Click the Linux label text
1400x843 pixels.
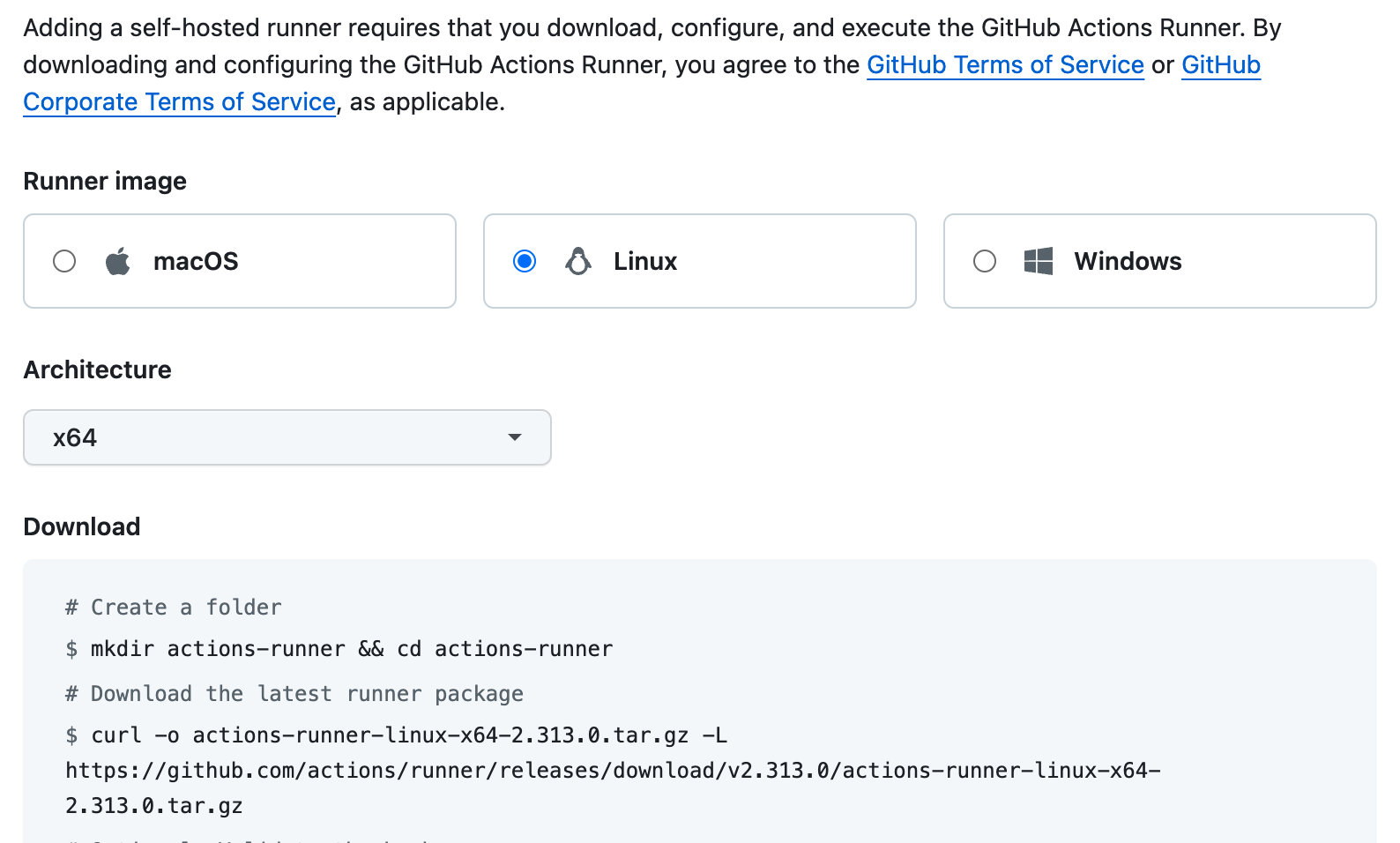[x=645, y=261]
